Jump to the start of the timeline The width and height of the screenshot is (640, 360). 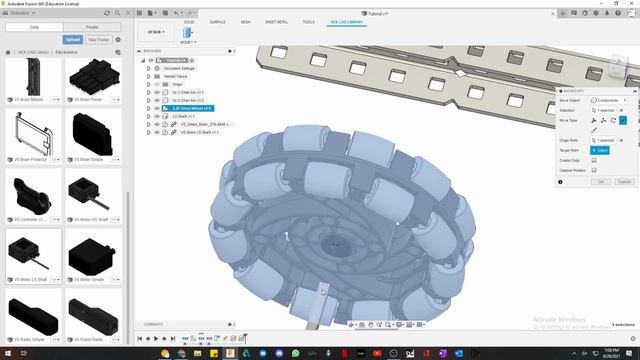[140, 339]
